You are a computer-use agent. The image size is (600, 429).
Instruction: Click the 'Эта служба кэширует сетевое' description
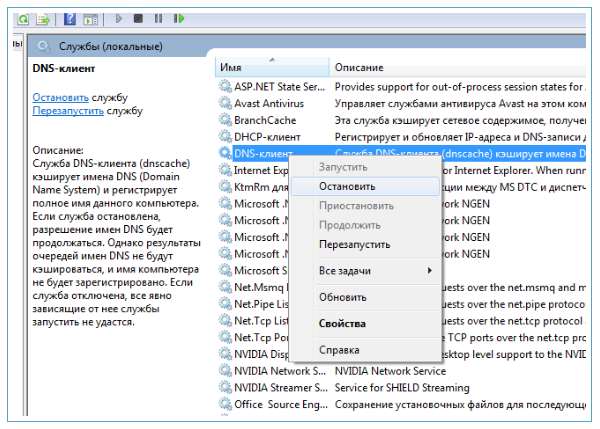[460, 120]
